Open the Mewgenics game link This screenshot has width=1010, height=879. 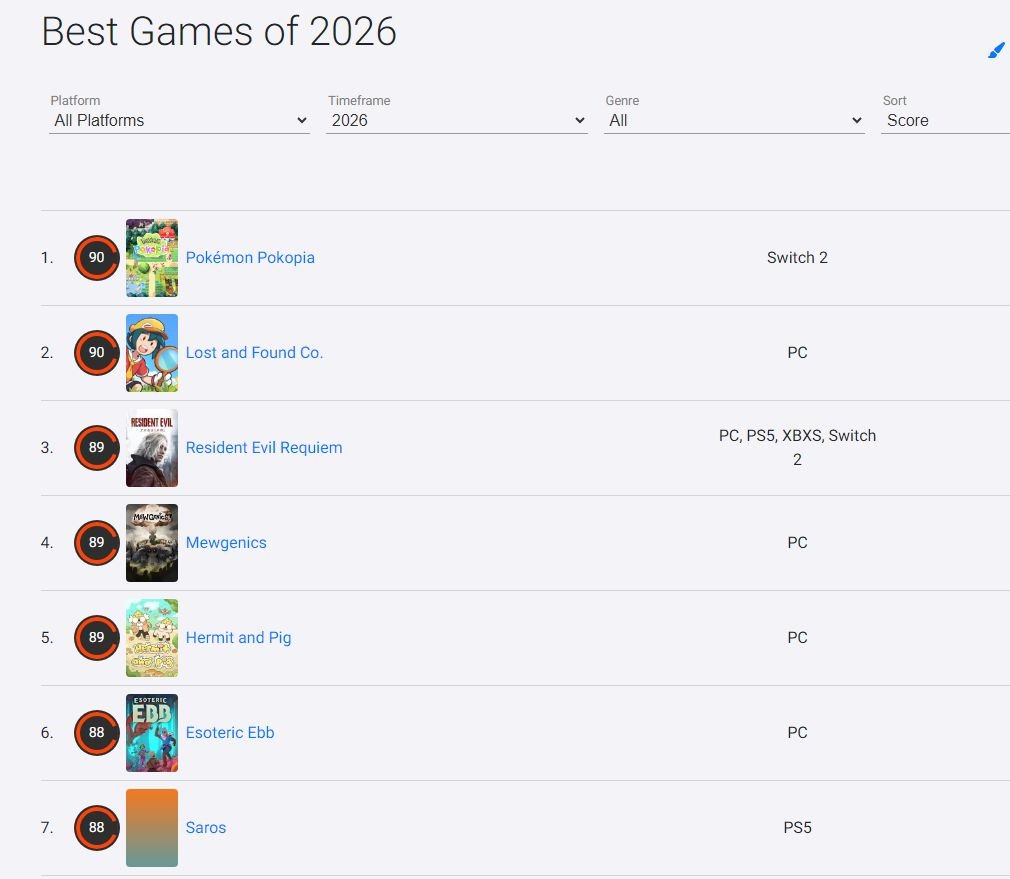(226, 543)
